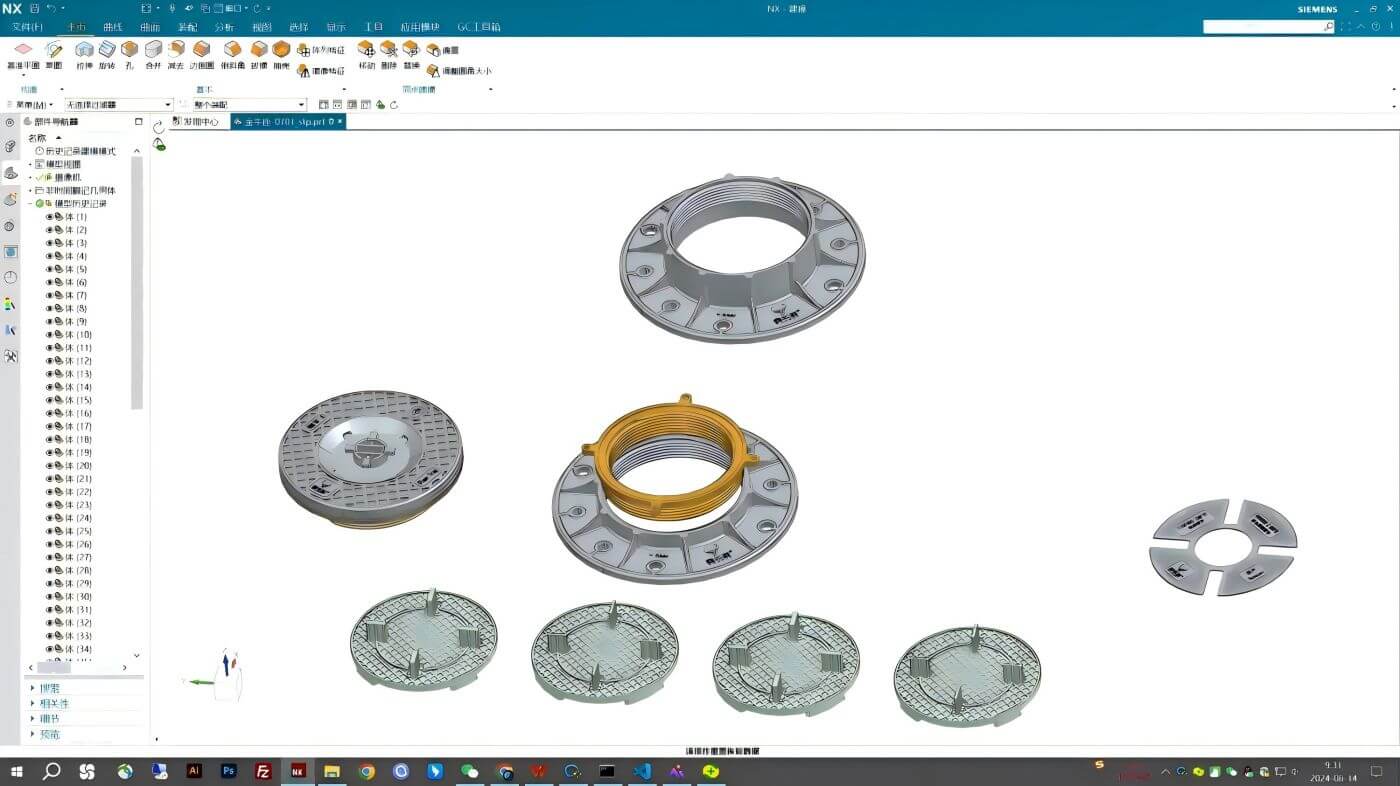
Task: Open the Assemblies (装配) ribbon tab
Action: tap(187, 27)
